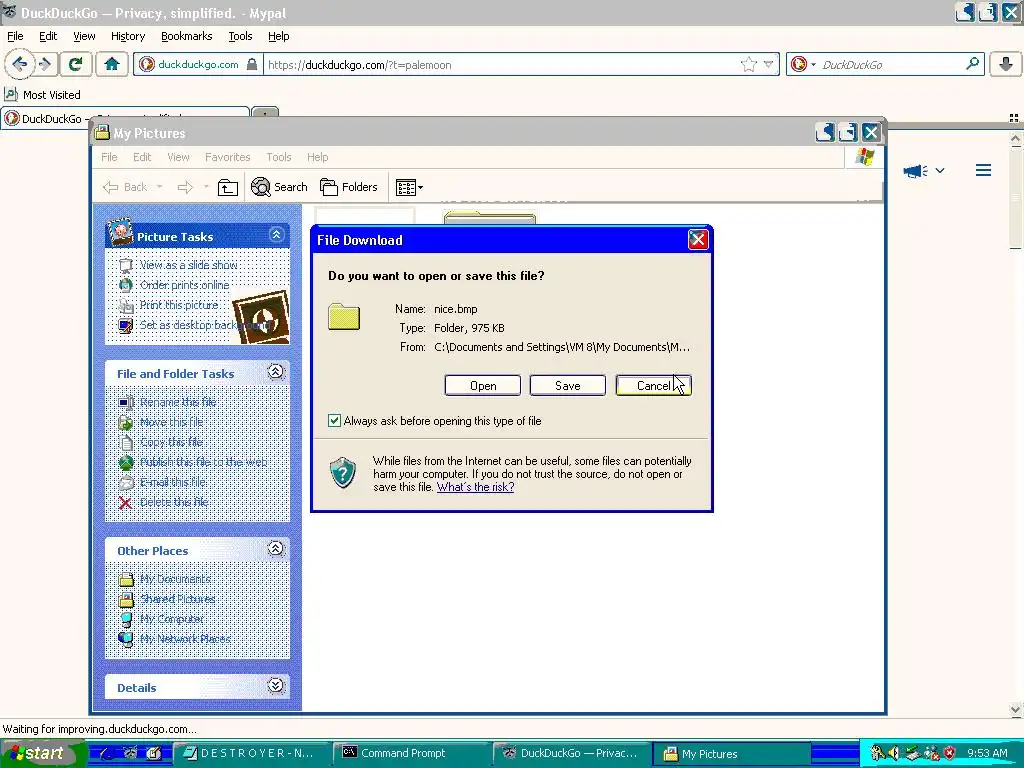
Task: Click the search magnifier in the DuckDuckGo search box
Action: tap(972, 64)
